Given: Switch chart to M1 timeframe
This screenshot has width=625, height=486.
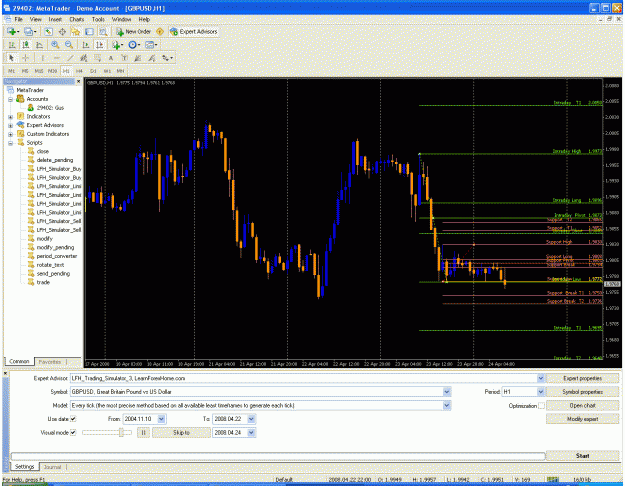Looking at the screenshot, I should 12,71.
